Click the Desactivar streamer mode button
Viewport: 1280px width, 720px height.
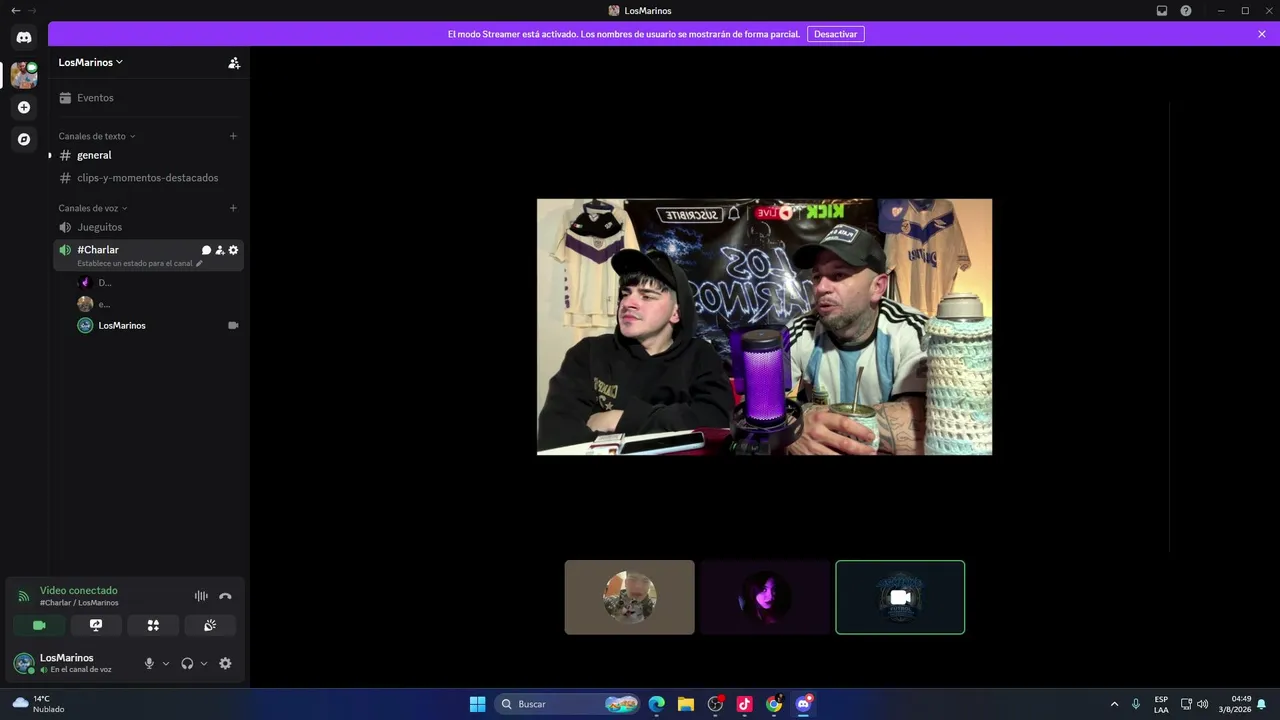835,34
